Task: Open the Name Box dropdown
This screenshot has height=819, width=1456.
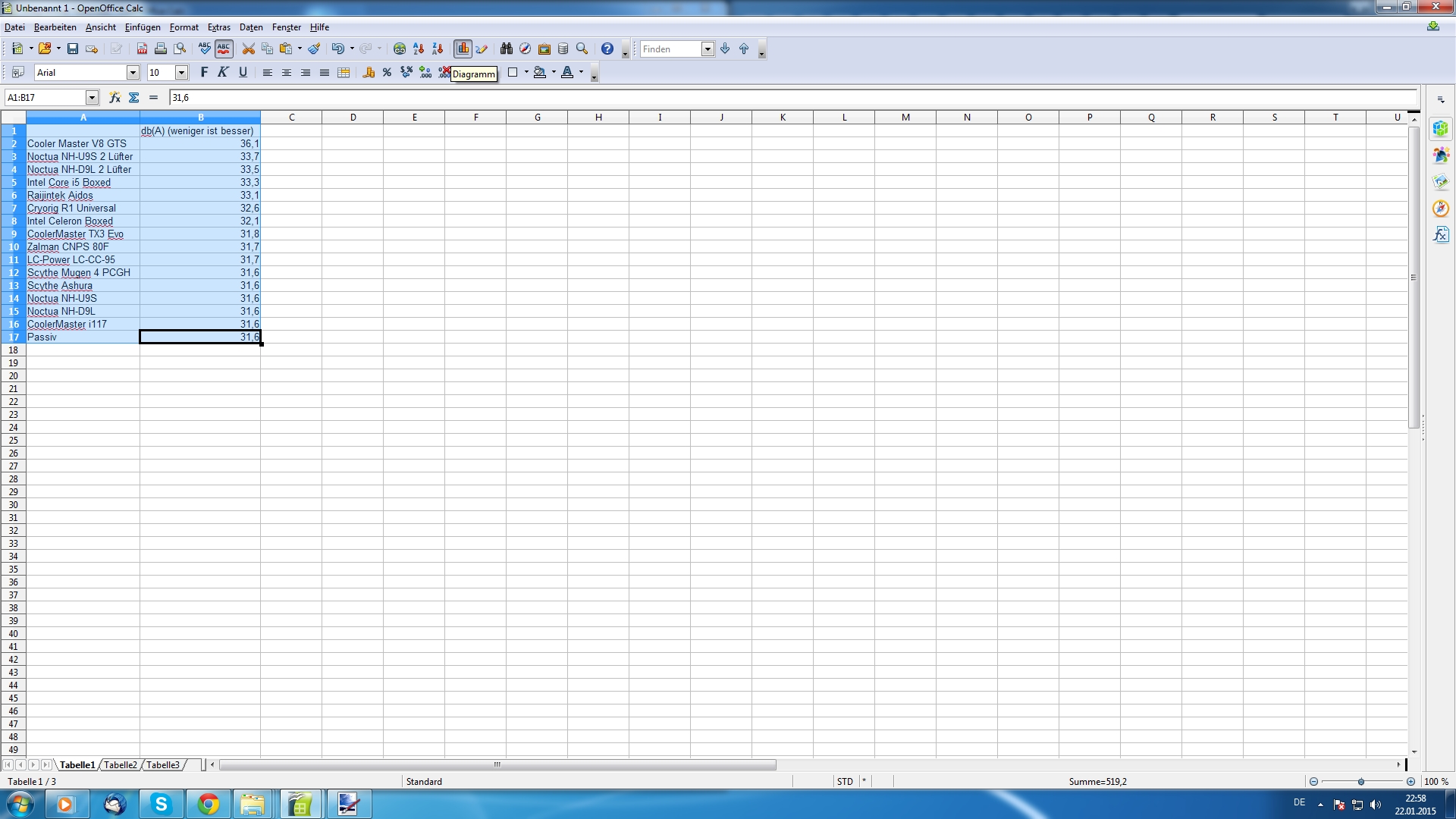Action: tap(92, 98)
